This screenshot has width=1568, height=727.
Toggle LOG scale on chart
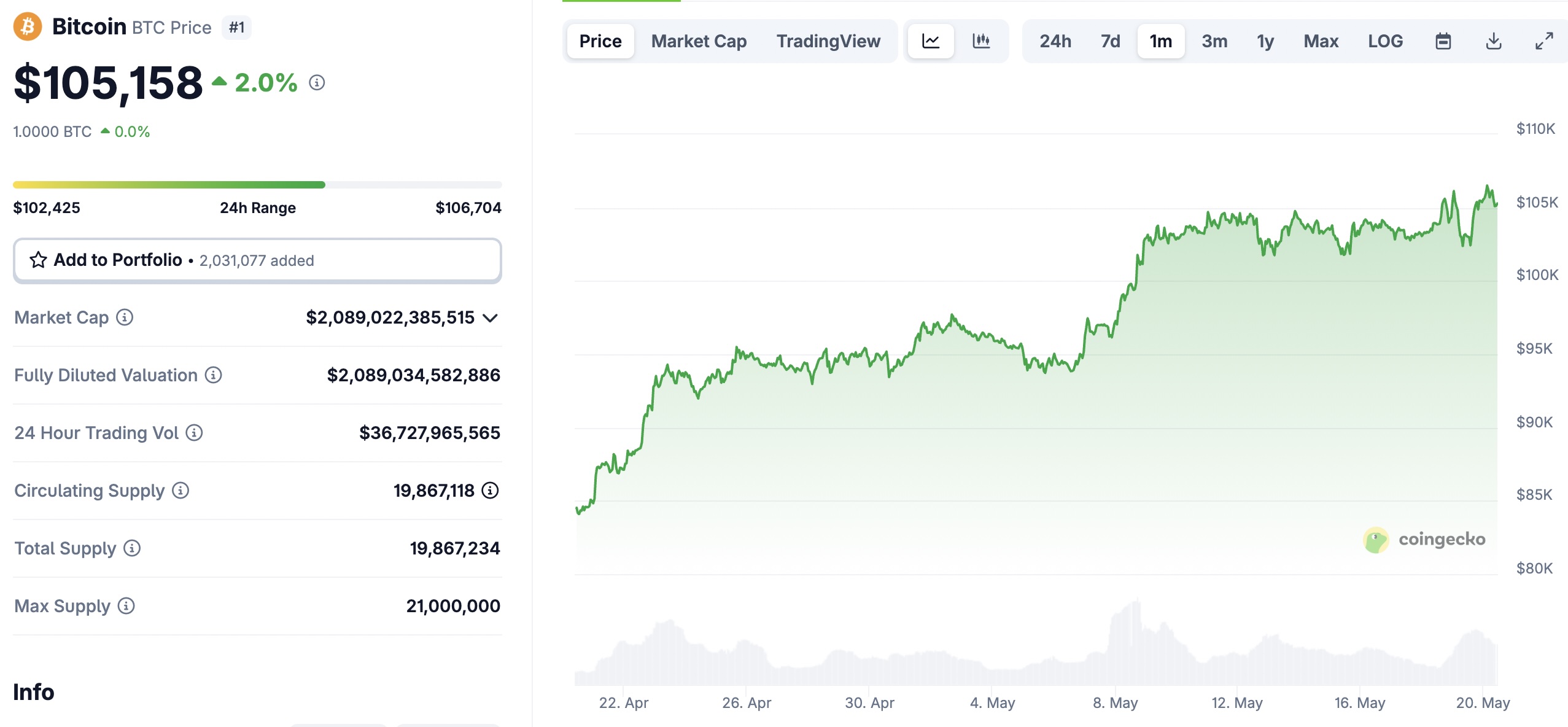[x=1385, y=41]
